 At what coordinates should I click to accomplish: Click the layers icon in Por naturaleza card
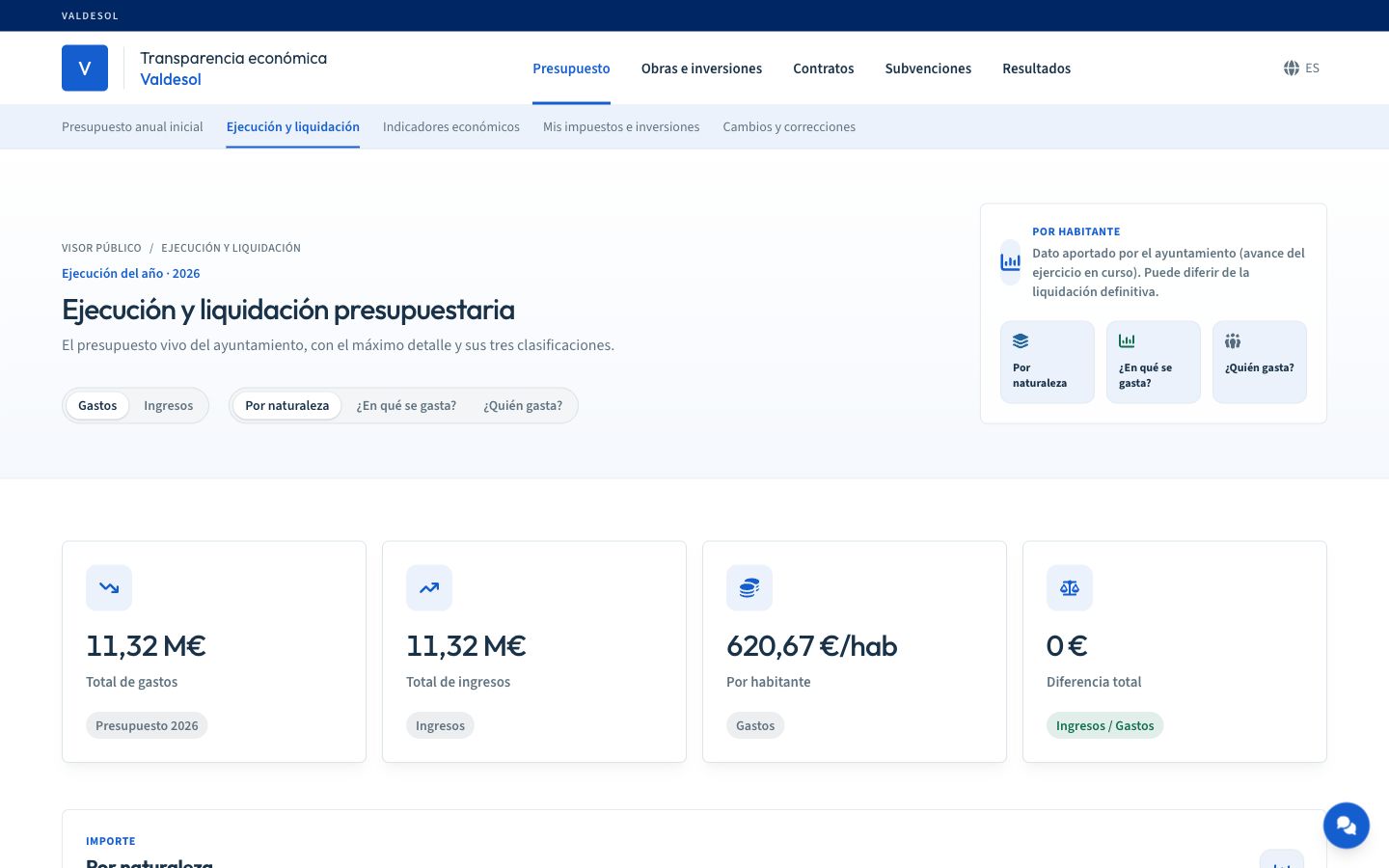click(x=1021, y=341)
